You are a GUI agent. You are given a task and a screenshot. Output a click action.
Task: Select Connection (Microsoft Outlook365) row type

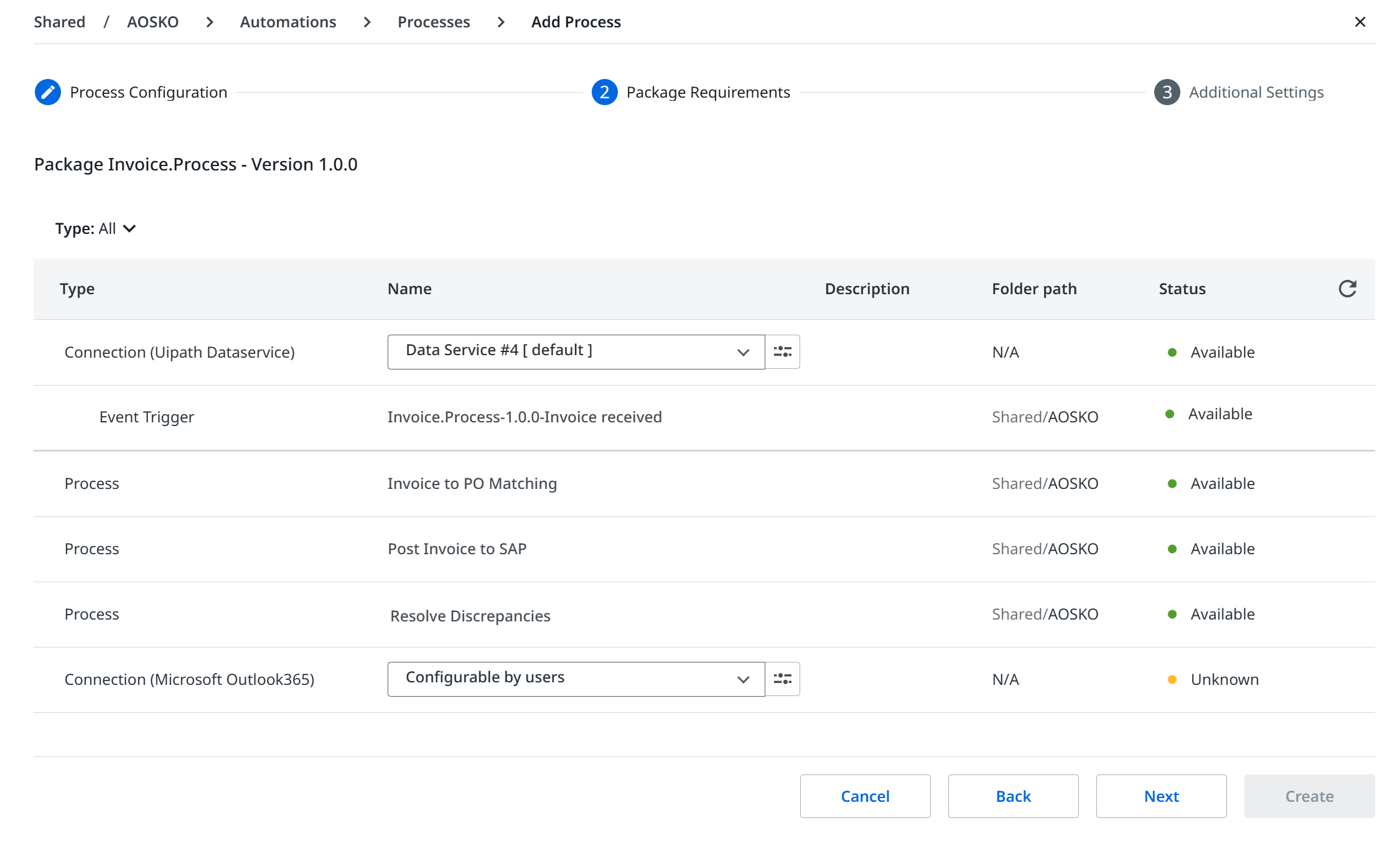[x=190, y=679]
